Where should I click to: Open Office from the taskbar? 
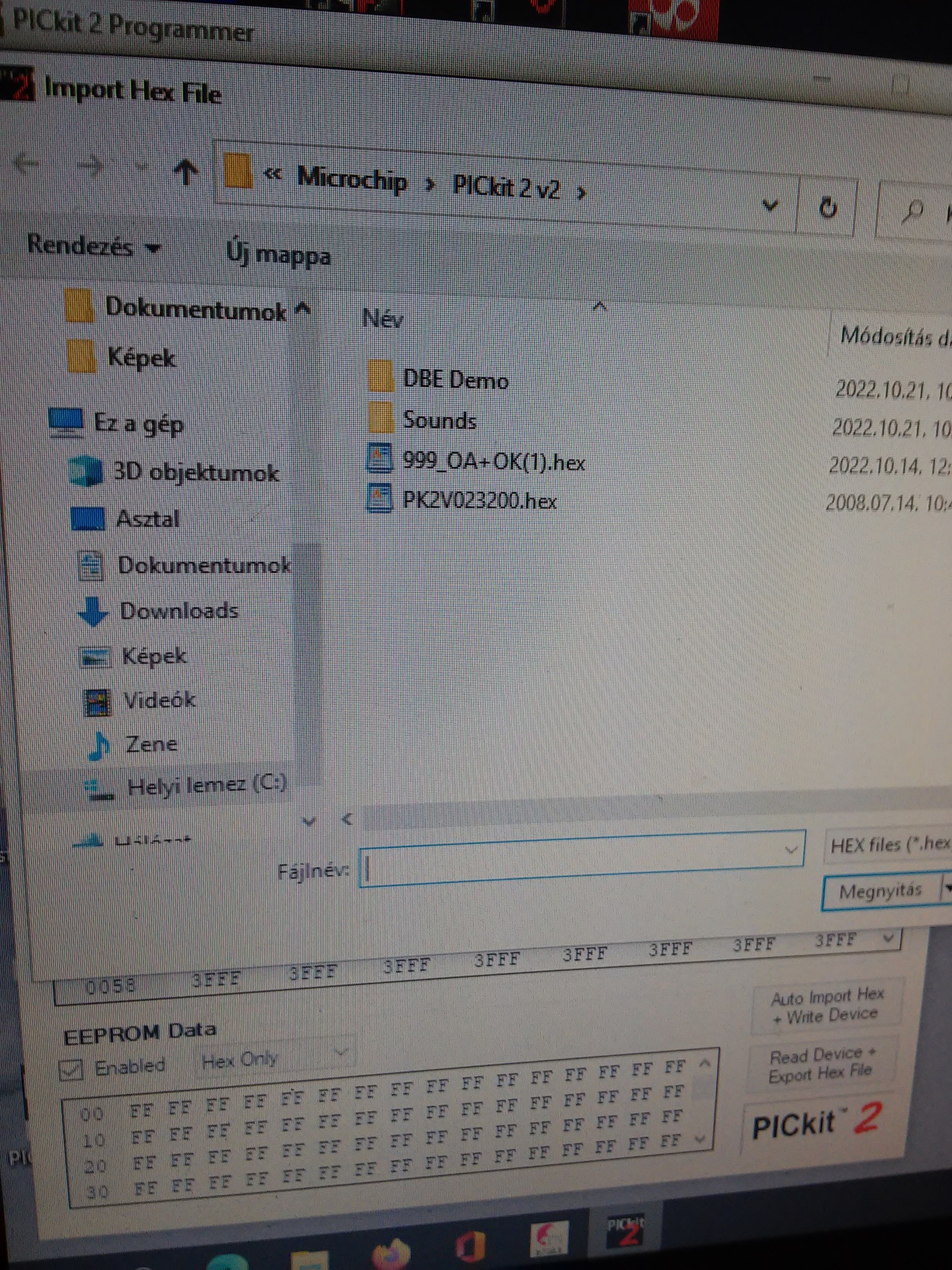469,1248
